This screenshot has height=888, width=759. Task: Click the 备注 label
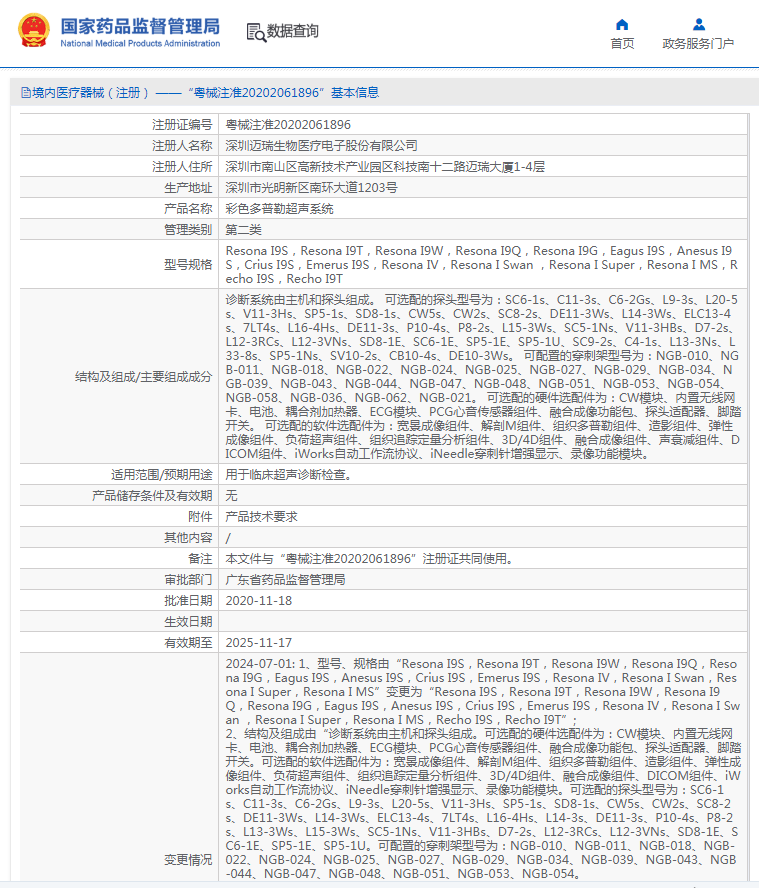click(200, 558)
